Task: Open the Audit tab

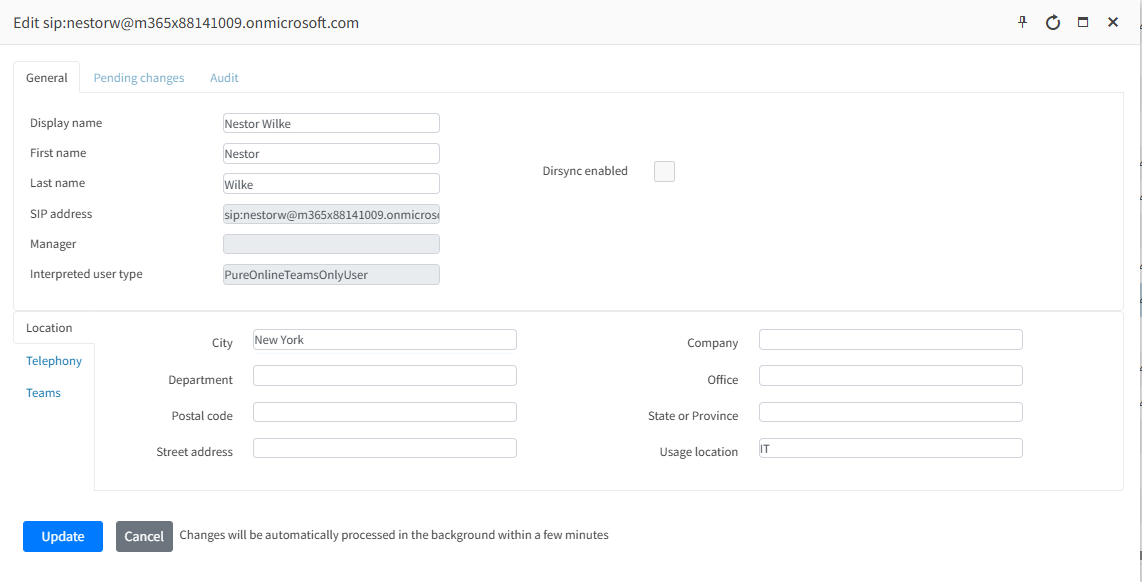Action: [x=224, y=78]
